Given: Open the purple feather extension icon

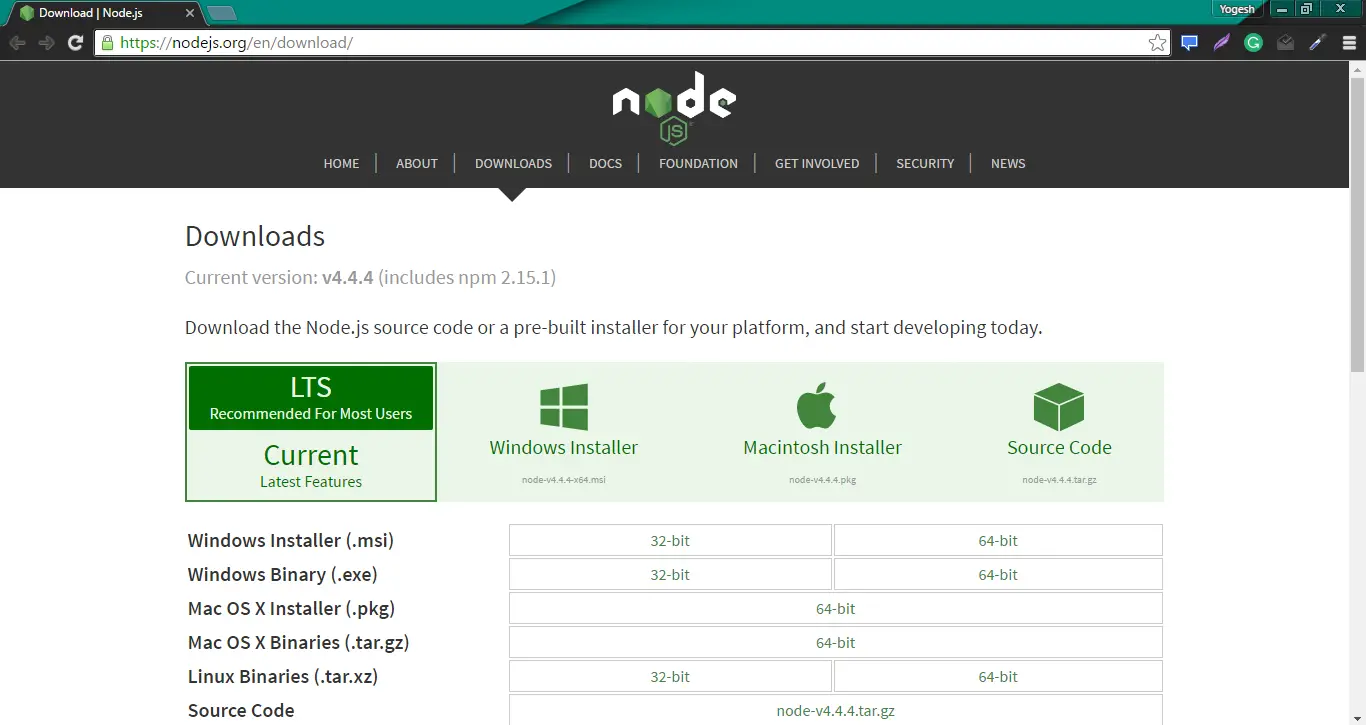Looking at the screenshot, I should [1221, 43].
